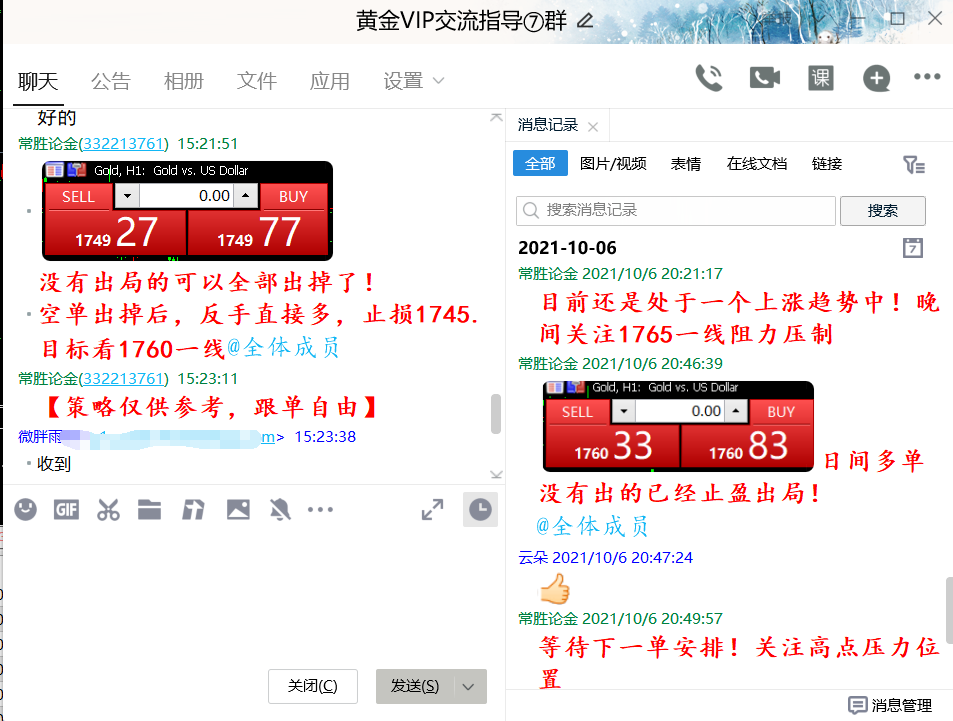Open more input toolbar options
The image size is (953, 721).
click(x=320, y=509)
